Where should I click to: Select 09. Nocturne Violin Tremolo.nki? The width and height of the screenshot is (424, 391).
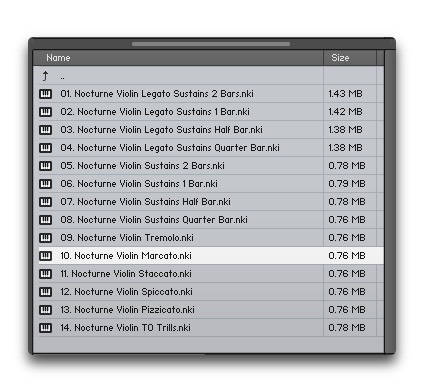(127, 238)
